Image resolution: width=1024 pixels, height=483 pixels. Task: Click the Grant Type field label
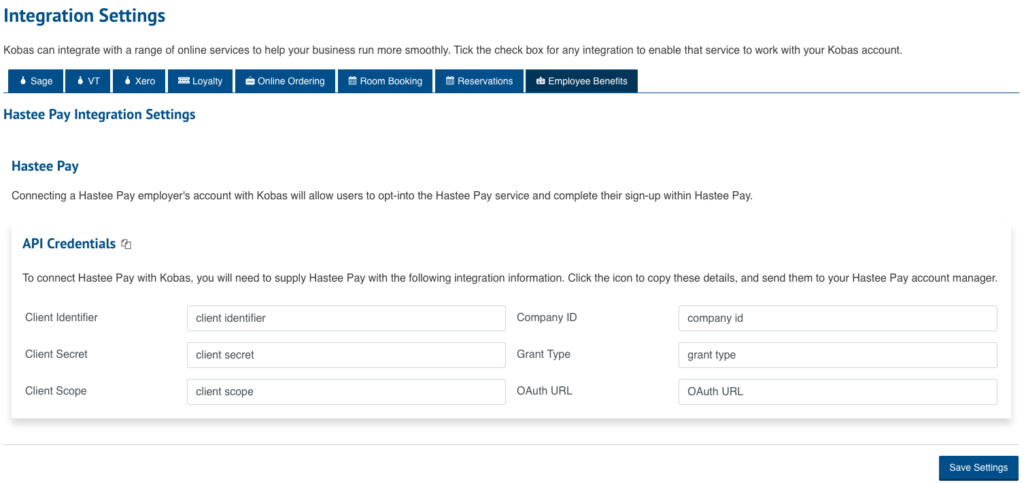coord(544,354)
